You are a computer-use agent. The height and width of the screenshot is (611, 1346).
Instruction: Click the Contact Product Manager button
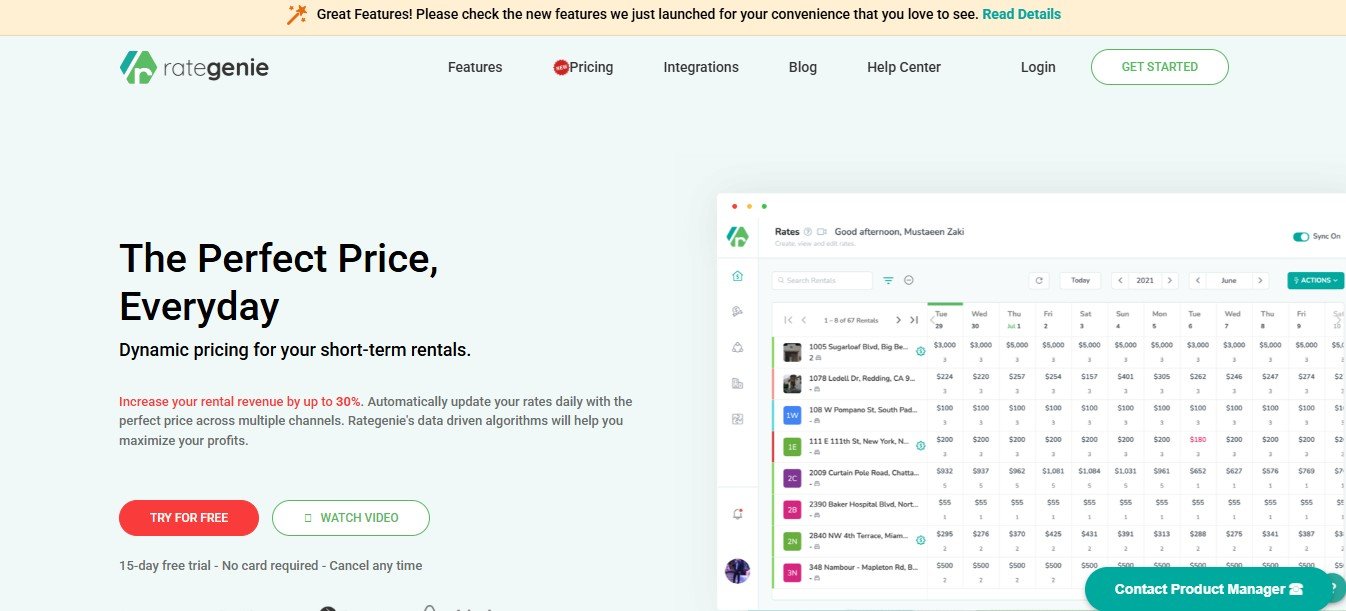1208,589
